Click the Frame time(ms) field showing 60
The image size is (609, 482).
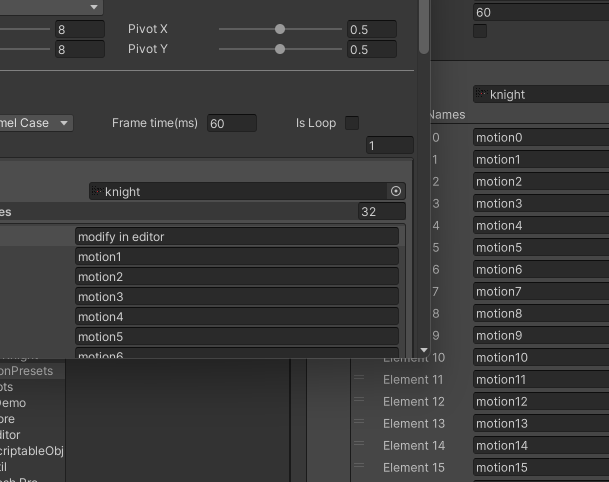(x=232, y=124)
